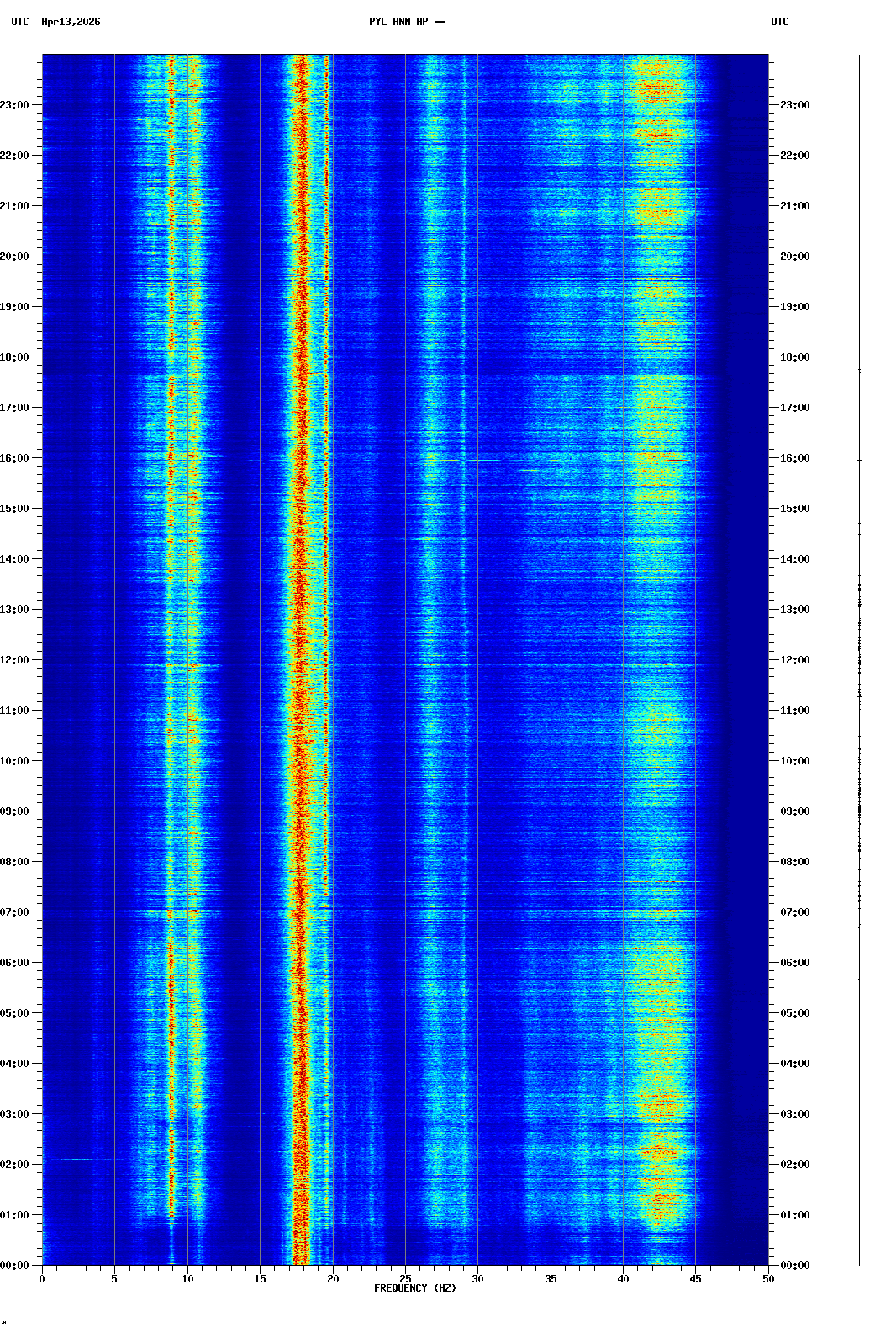896x1332 pixels.
Task: Click the 50 Hz frequency axis tick label
Action: point(768,1279)
